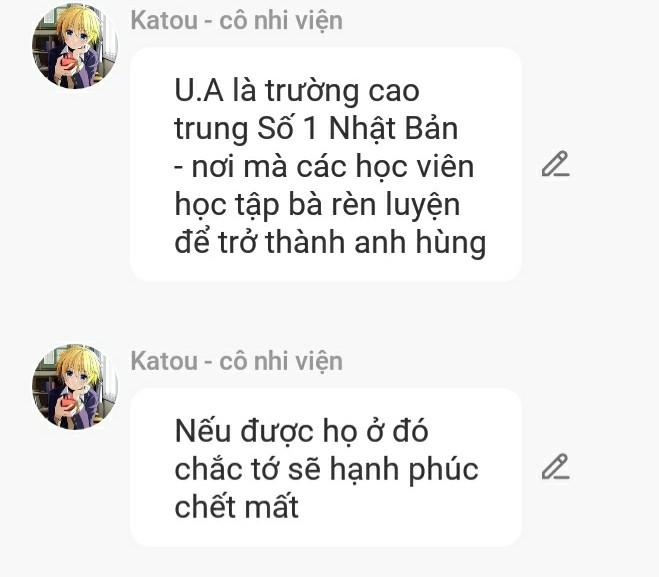Open Katou's avatar beside the U.A message
This screenshot has height=577, width=659.
pos(75,46)
